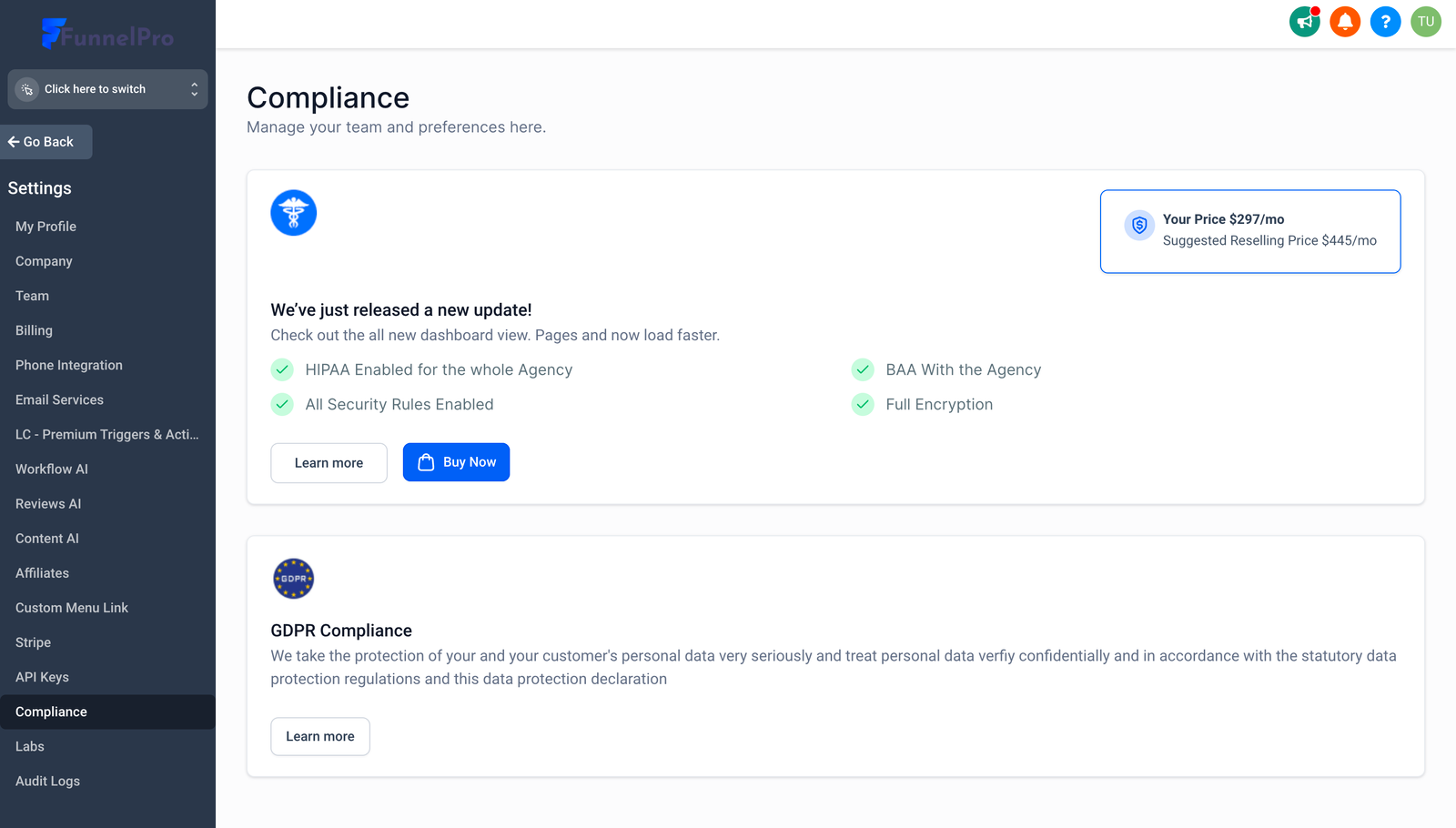The height and width of the screenshot is (828, 1456).
Task: Click the shield icon in price box
Action: click(x=1139, y=225)
